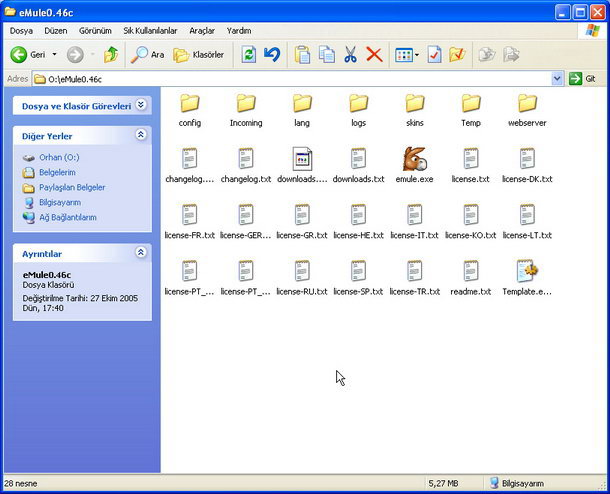Screen dimensions: 610x494
Task: Click the Folder Options toolbar icon
Action: [x=457, y=55]
